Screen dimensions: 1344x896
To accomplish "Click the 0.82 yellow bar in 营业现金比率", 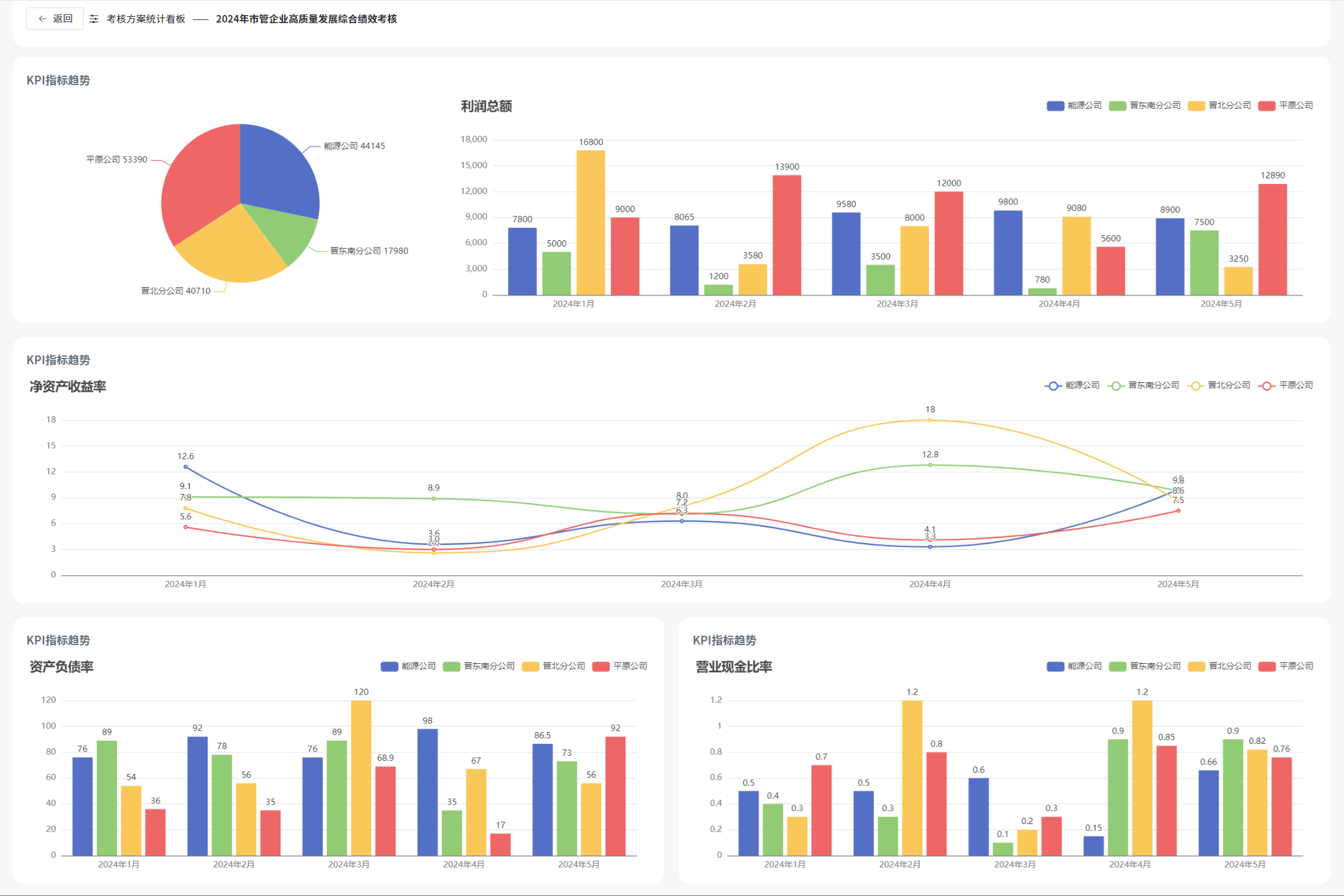I will [1257, 803].
